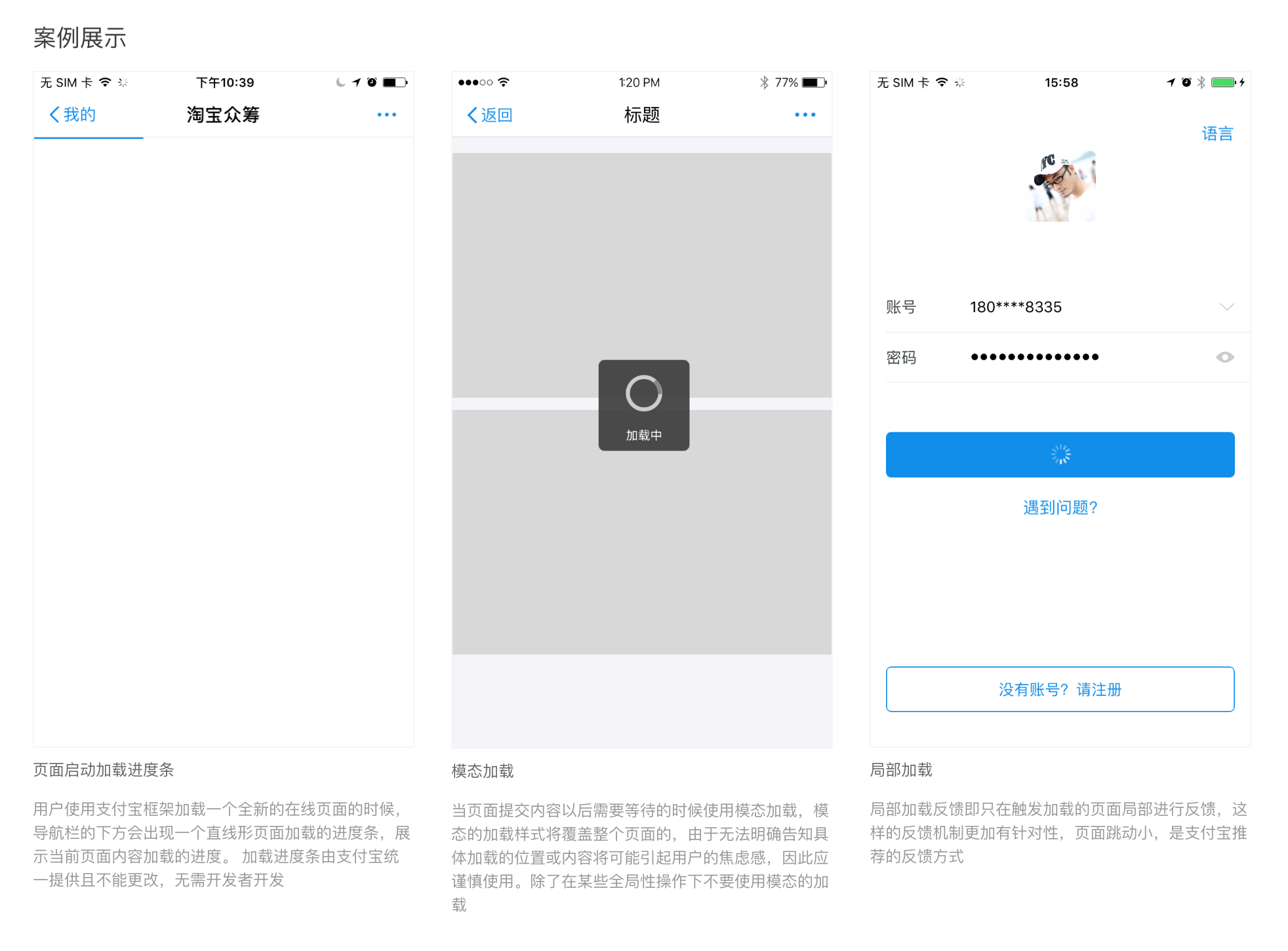
Task: Tap the Bluetooth icon next to 77%
Action: (x=764, y=82)
